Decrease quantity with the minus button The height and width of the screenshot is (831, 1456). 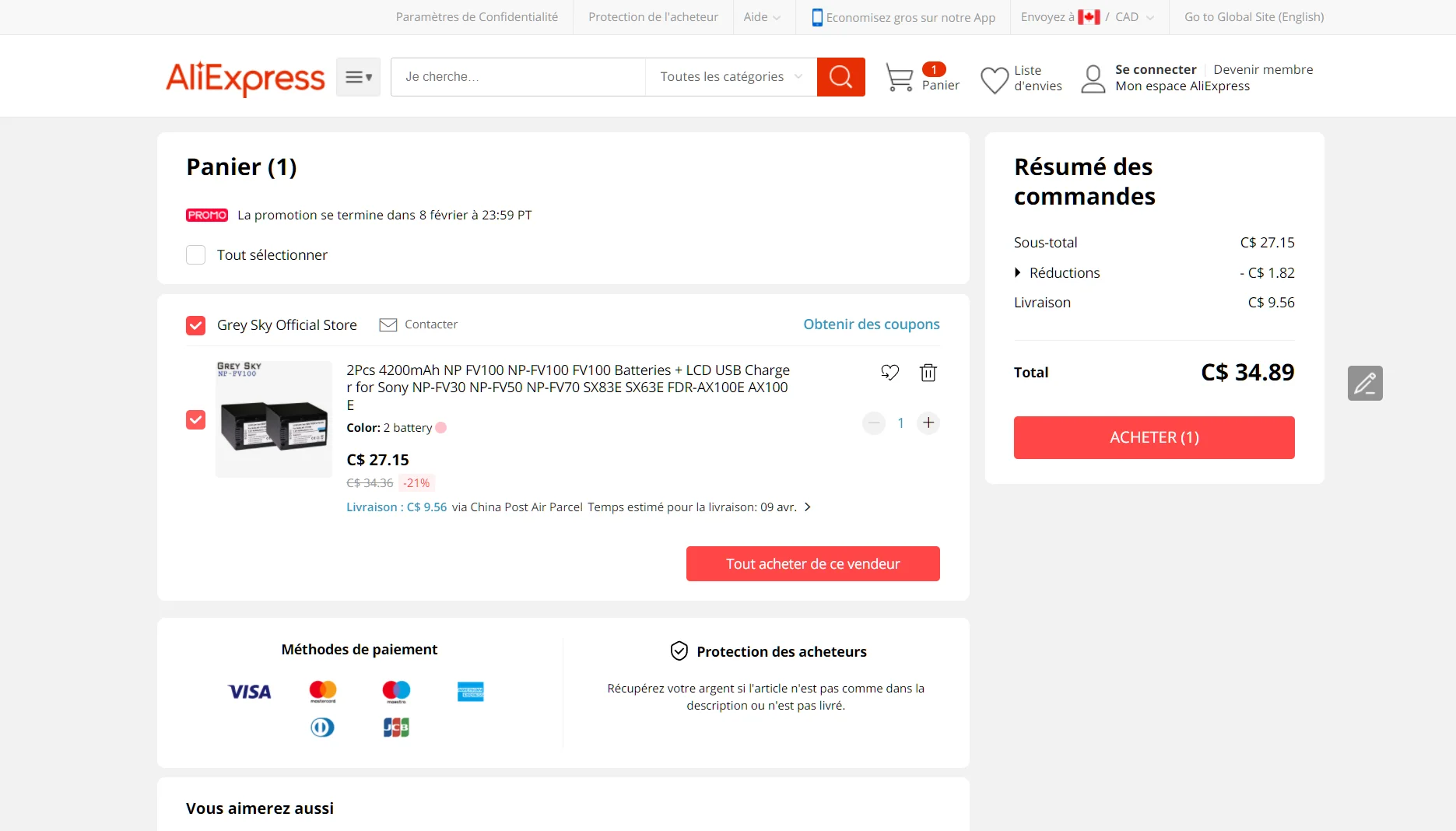[x=874, y=423]
